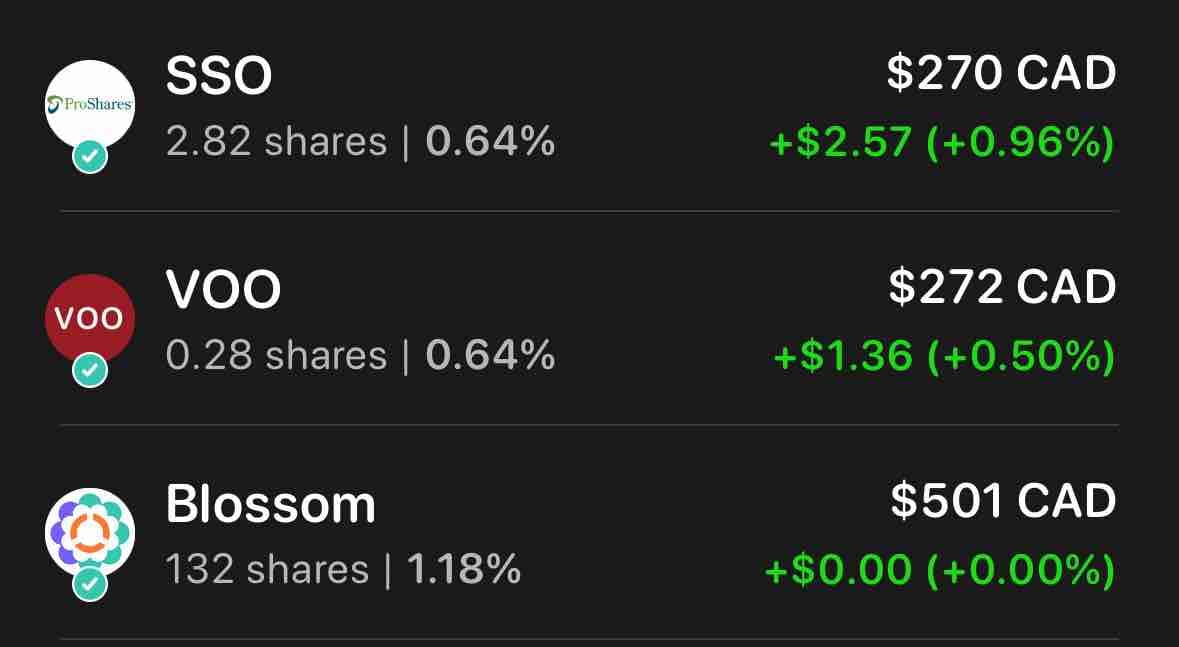Tap the $272 CAD value for VOO
1179x647 pixels.
pyautogui.click(x=1002, y=287)
